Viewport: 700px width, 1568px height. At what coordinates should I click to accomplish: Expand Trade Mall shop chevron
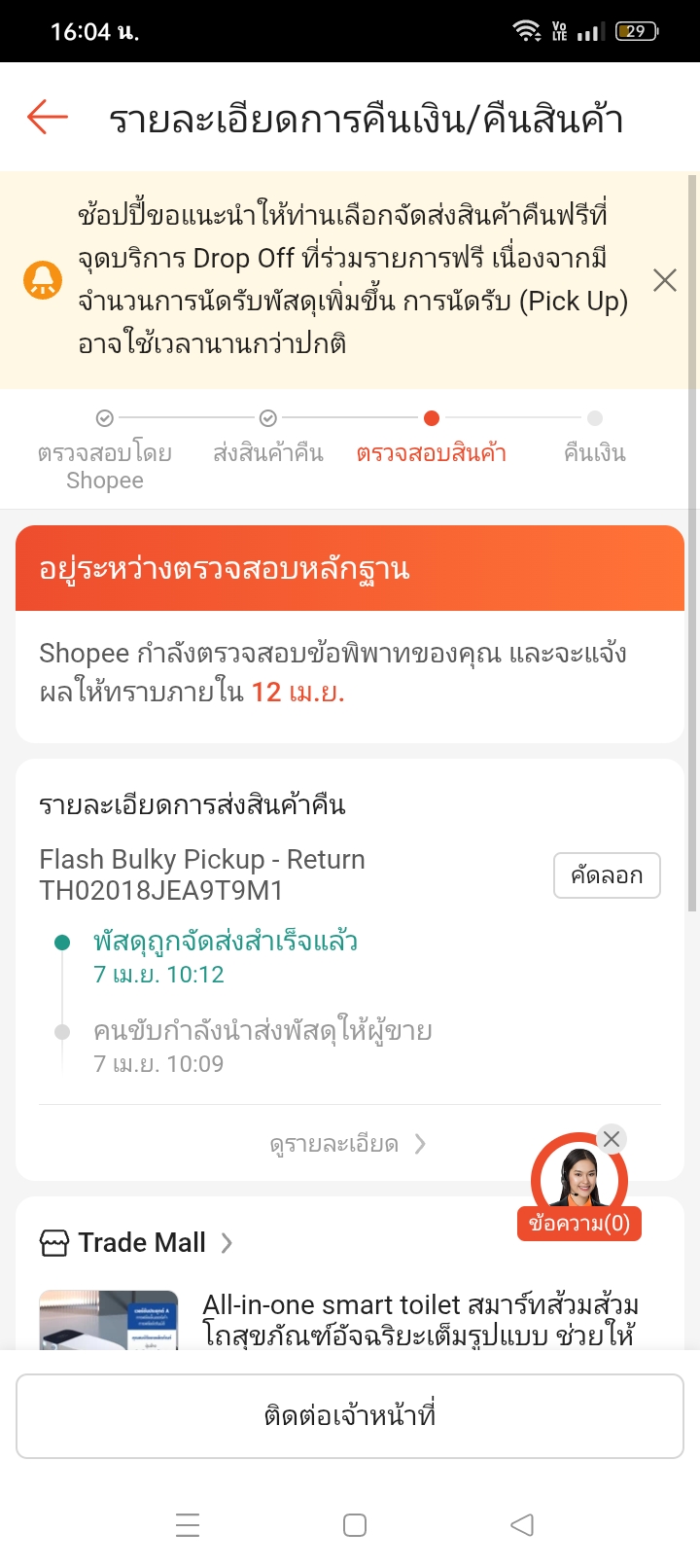pos(227,1243)
